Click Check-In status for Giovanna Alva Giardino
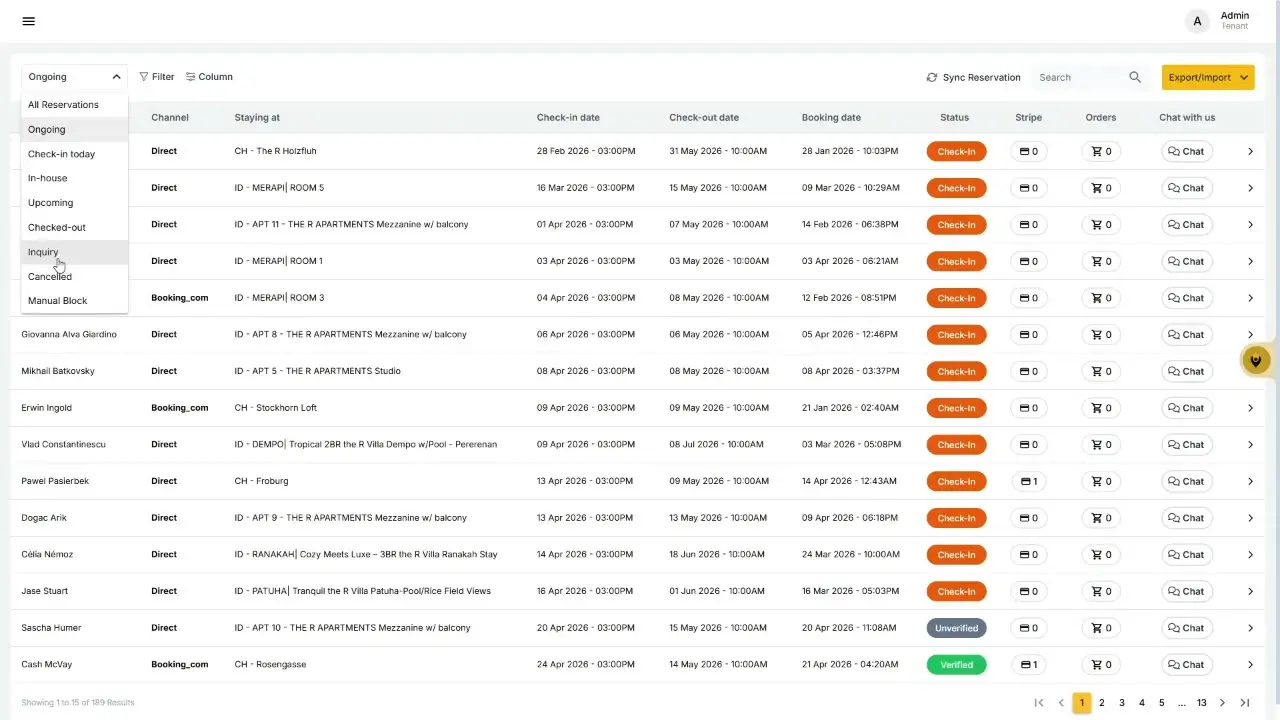 click(x=956, y=335)
